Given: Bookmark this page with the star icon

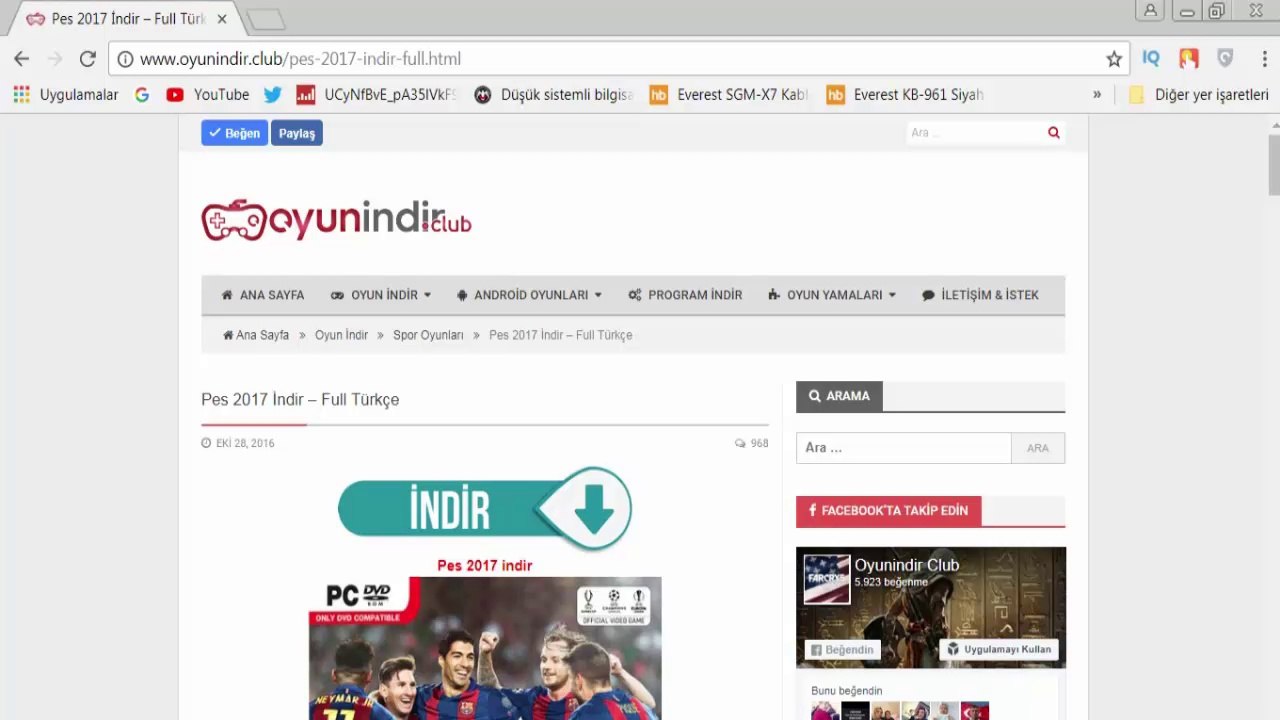Looking at the screenshot, I should (1114, 59).
